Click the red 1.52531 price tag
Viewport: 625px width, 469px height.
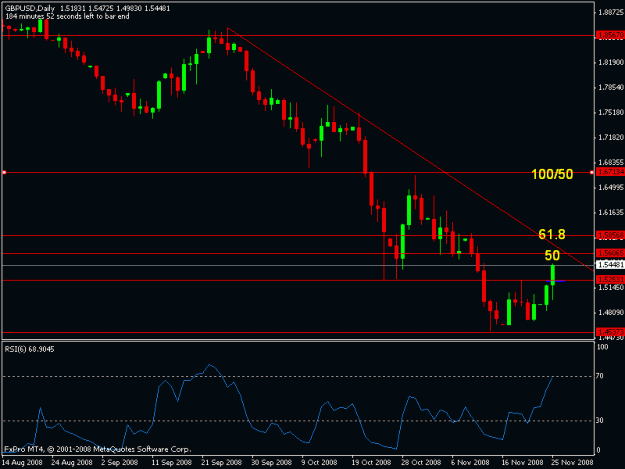610,280
